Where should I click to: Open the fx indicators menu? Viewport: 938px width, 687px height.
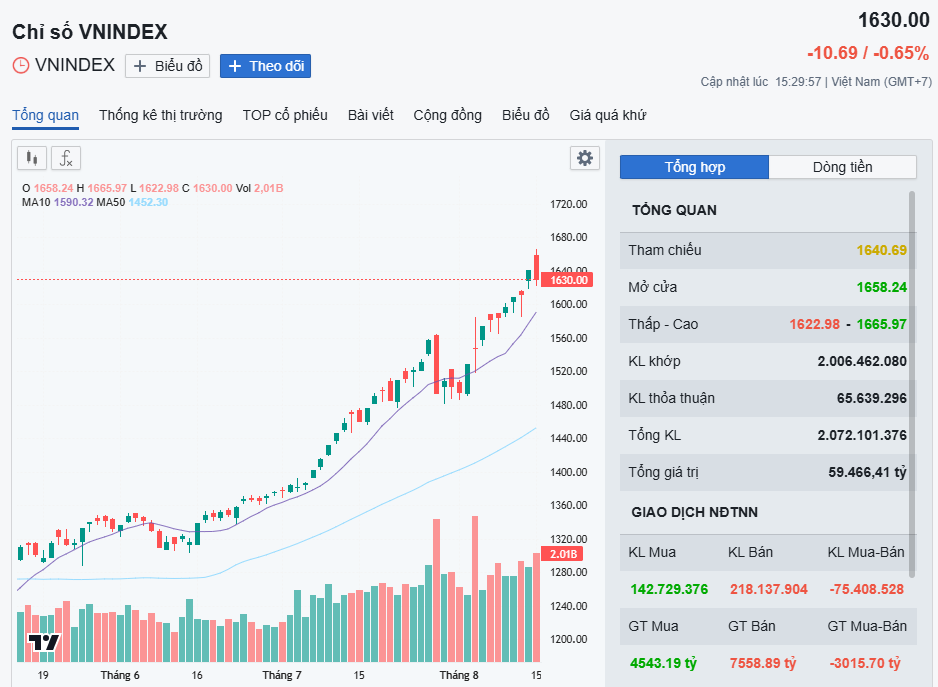pyautogui.click(x=66, y=158)
